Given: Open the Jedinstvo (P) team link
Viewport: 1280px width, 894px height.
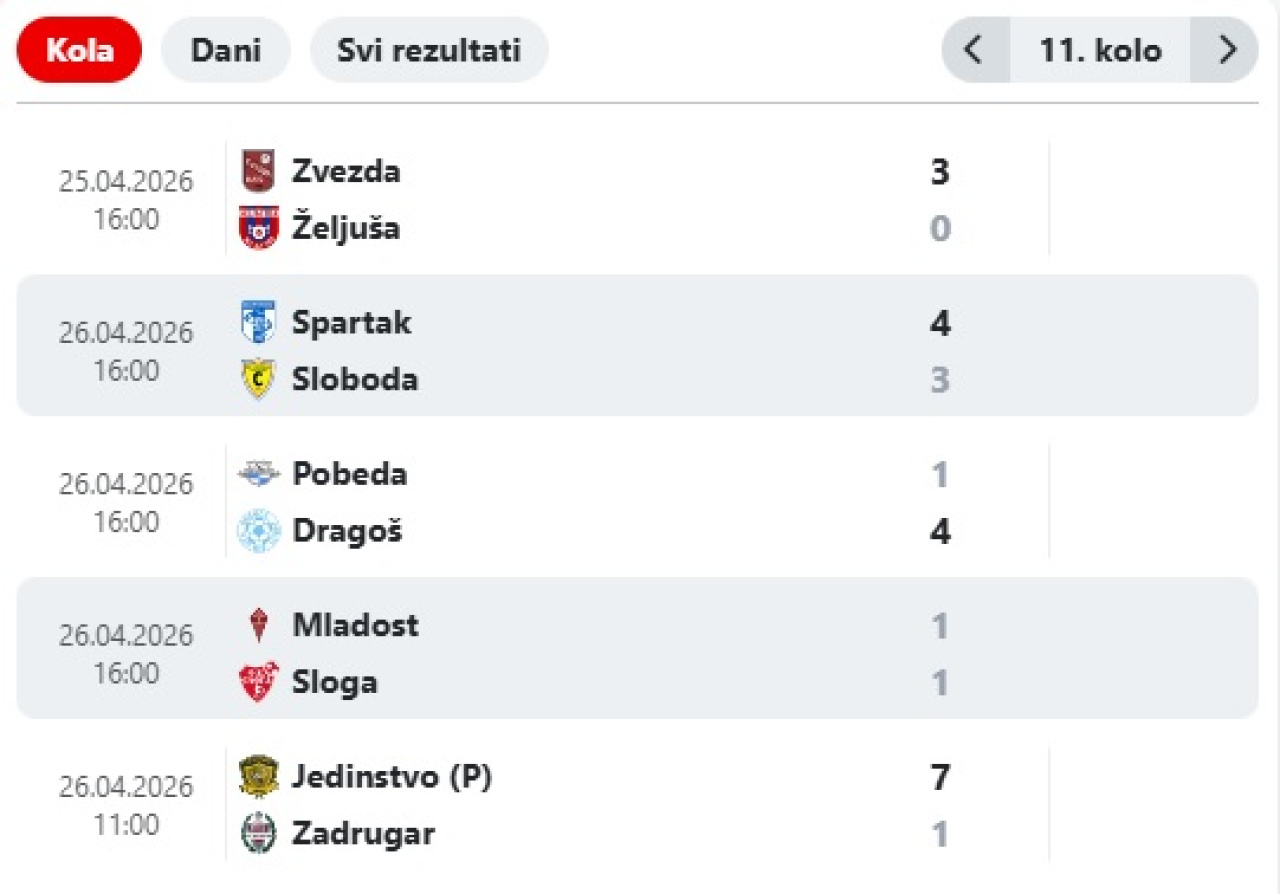Looking at the screenshot, I should 392,777.
